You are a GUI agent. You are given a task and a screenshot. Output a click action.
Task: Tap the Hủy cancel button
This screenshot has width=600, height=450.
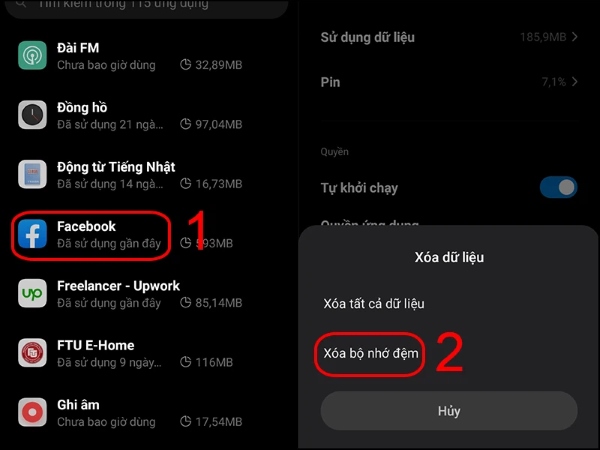449,411
